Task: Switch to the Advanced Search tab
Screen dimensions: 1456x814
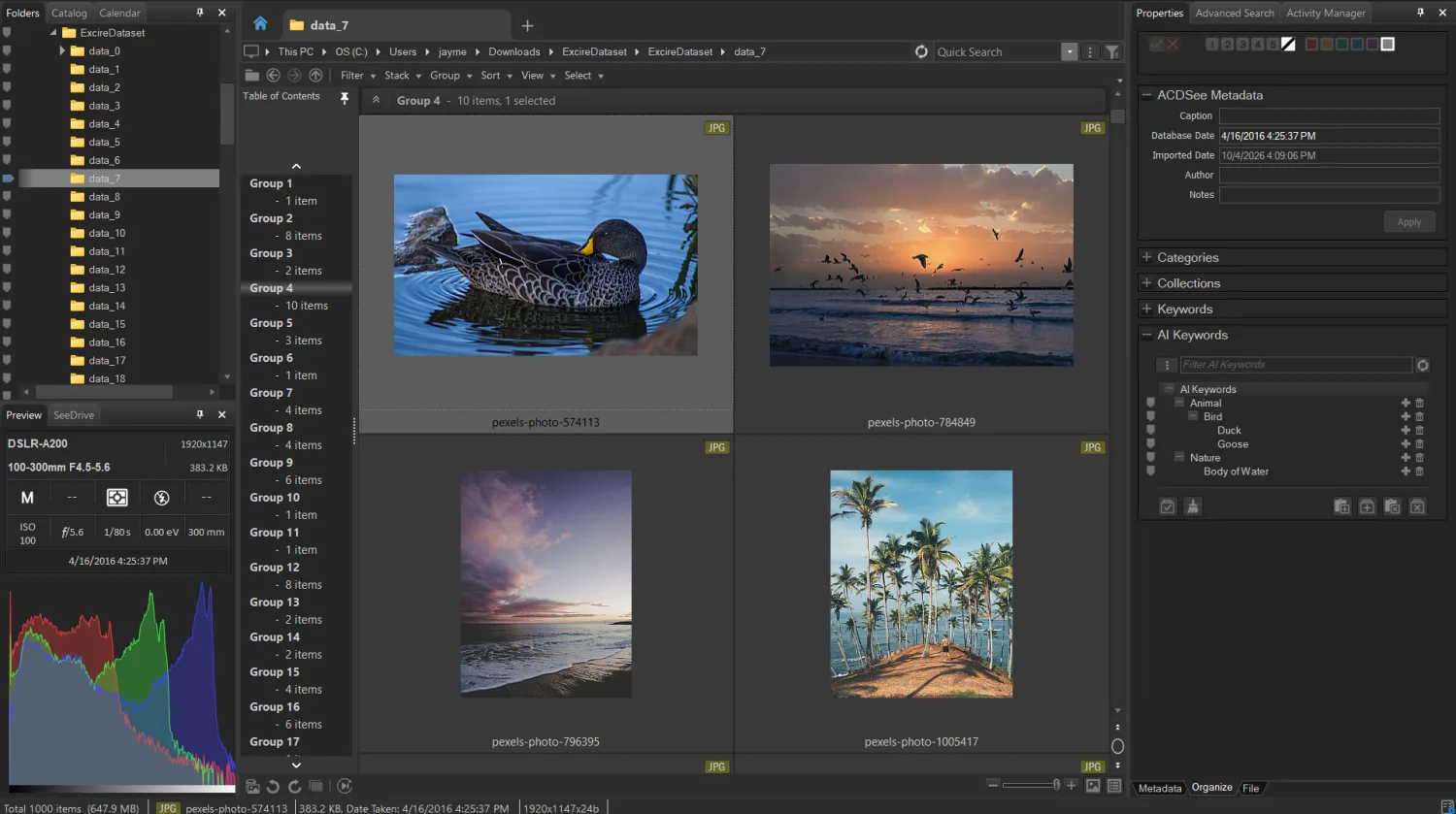Action: tap(1235, 13)
